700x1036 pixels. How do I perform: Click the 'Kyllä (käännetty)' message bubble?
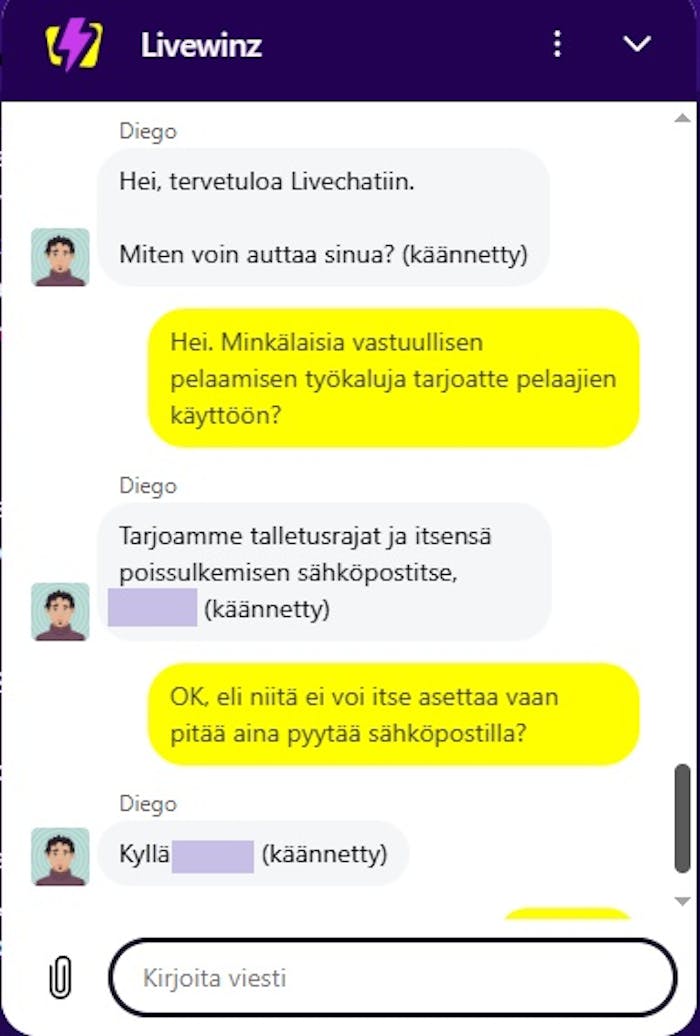click(x=253, y=854)
